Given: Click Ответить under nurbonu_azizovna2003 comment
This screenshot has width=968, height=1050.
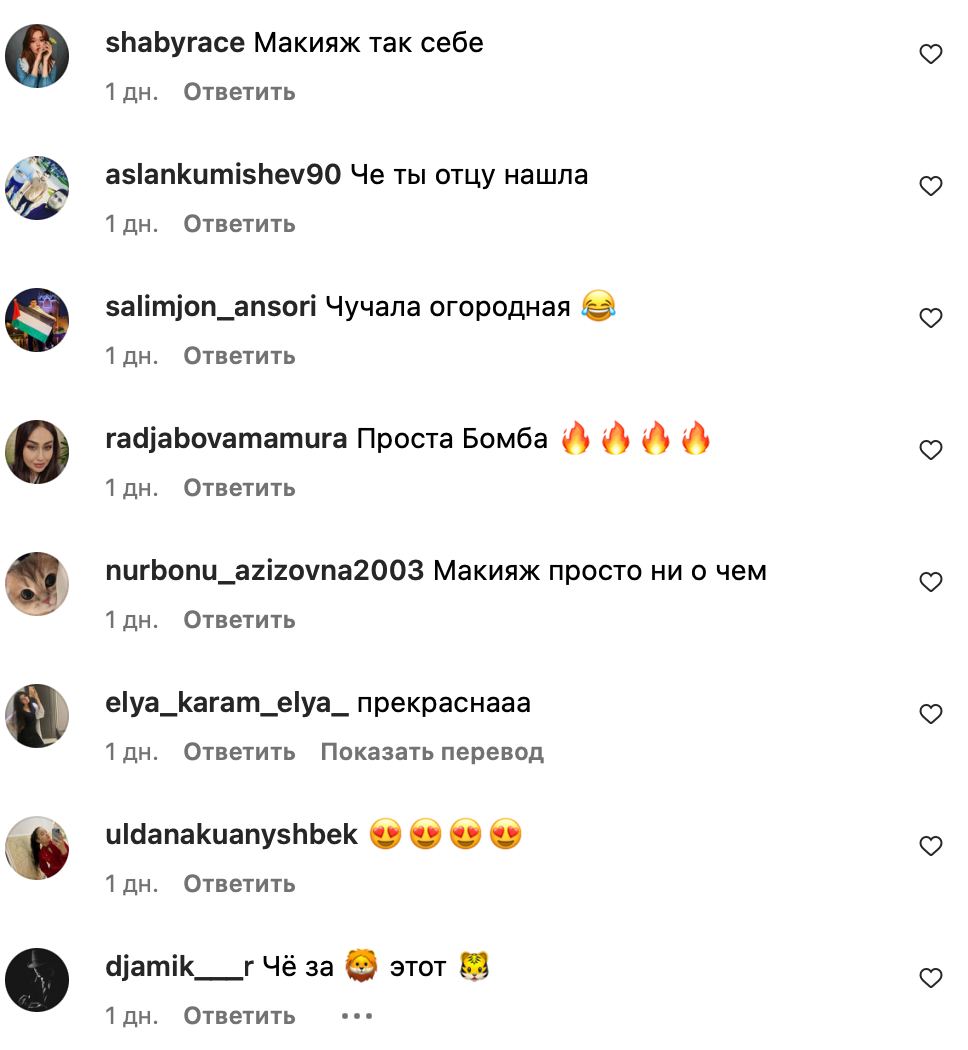Looking at the screenshot, I should click(240, 619).
